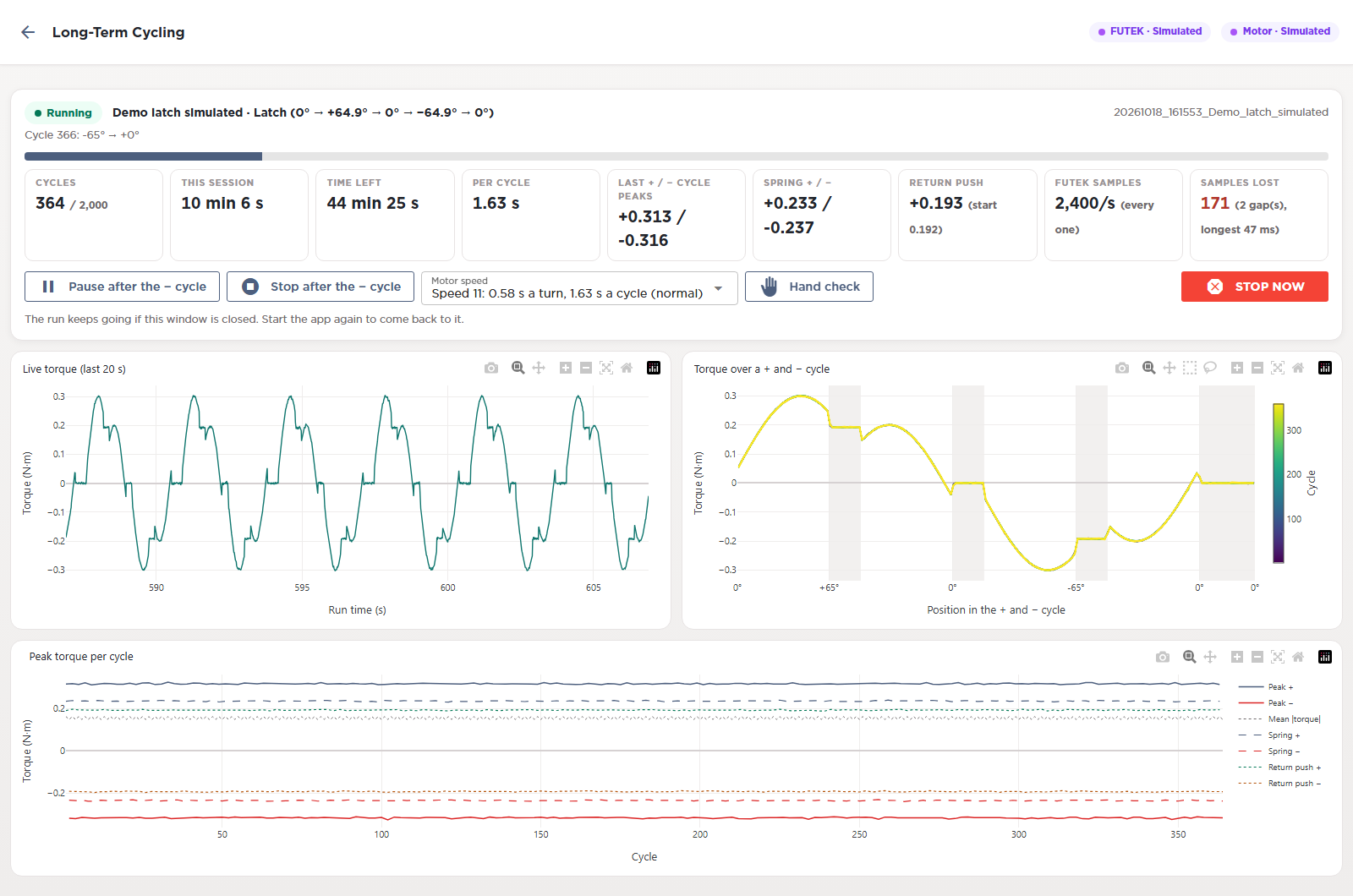Download Live torque plot as PNG (camera icon)

491,368
